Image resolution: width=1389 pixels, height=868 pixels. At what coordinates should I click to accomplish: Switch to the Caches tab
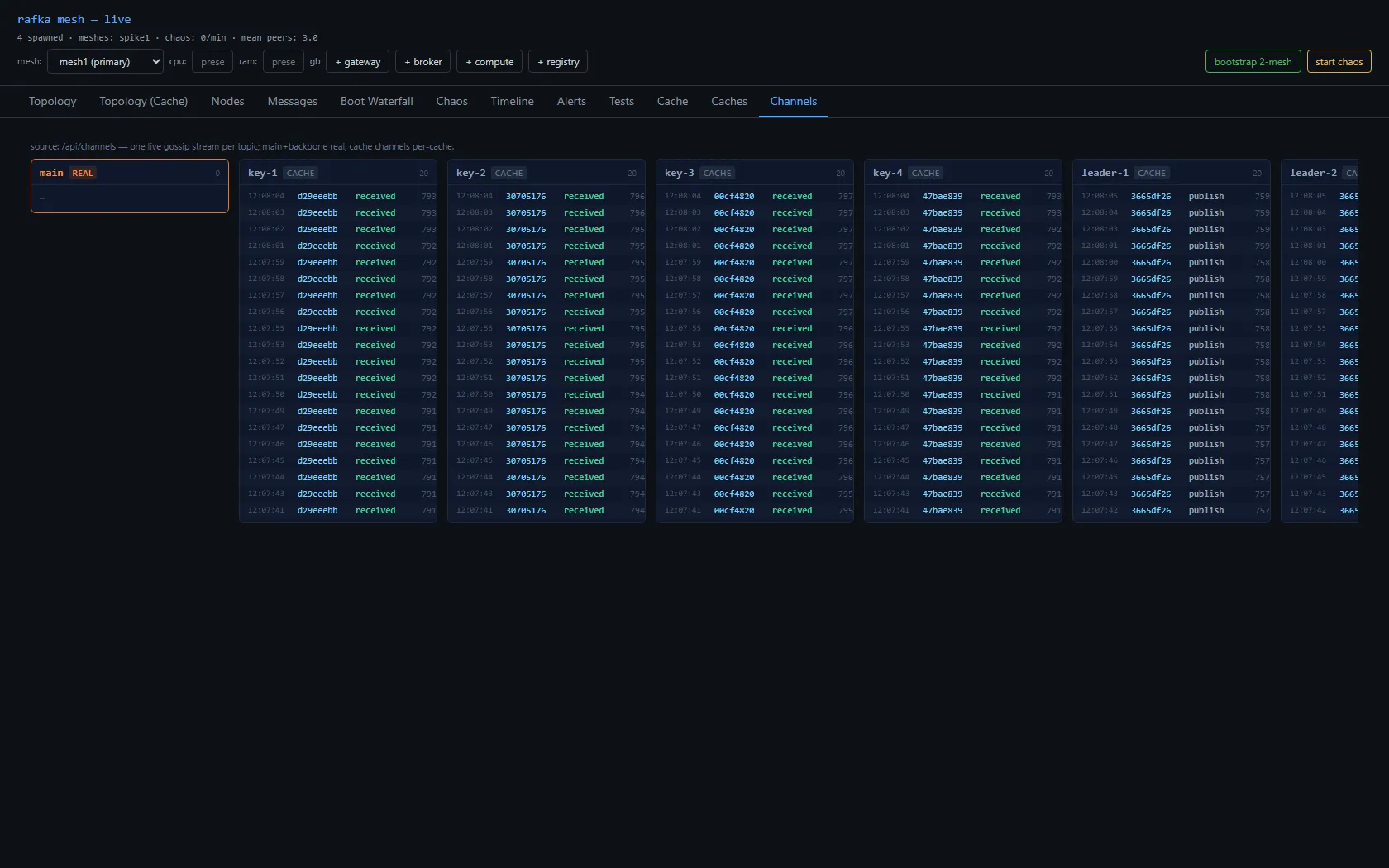[x=729, y=101]
